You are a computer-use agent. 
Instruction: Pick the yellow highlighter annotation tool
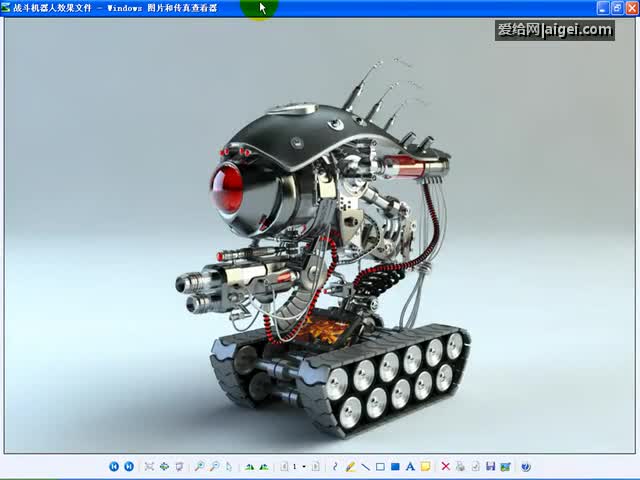(x=350, y=467)
